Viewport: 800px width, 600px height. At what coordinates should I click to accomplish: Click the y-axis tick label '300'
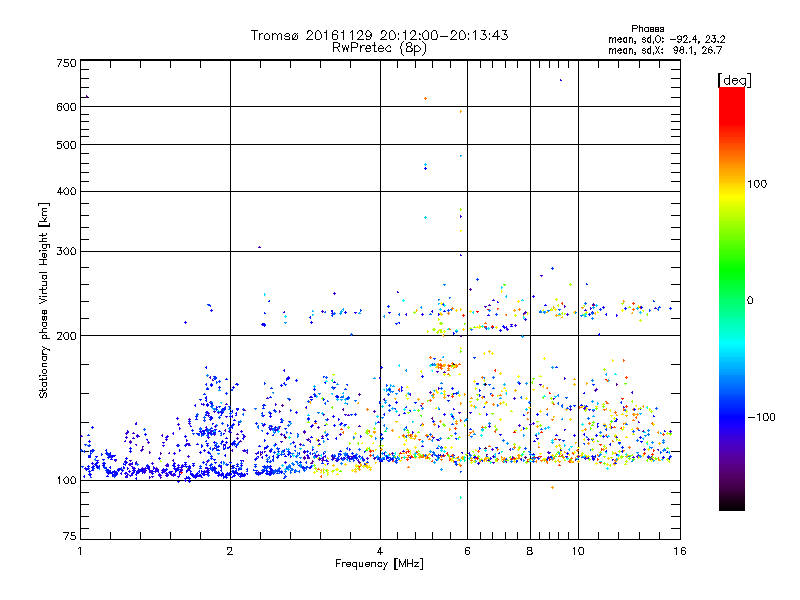(66, 252)
